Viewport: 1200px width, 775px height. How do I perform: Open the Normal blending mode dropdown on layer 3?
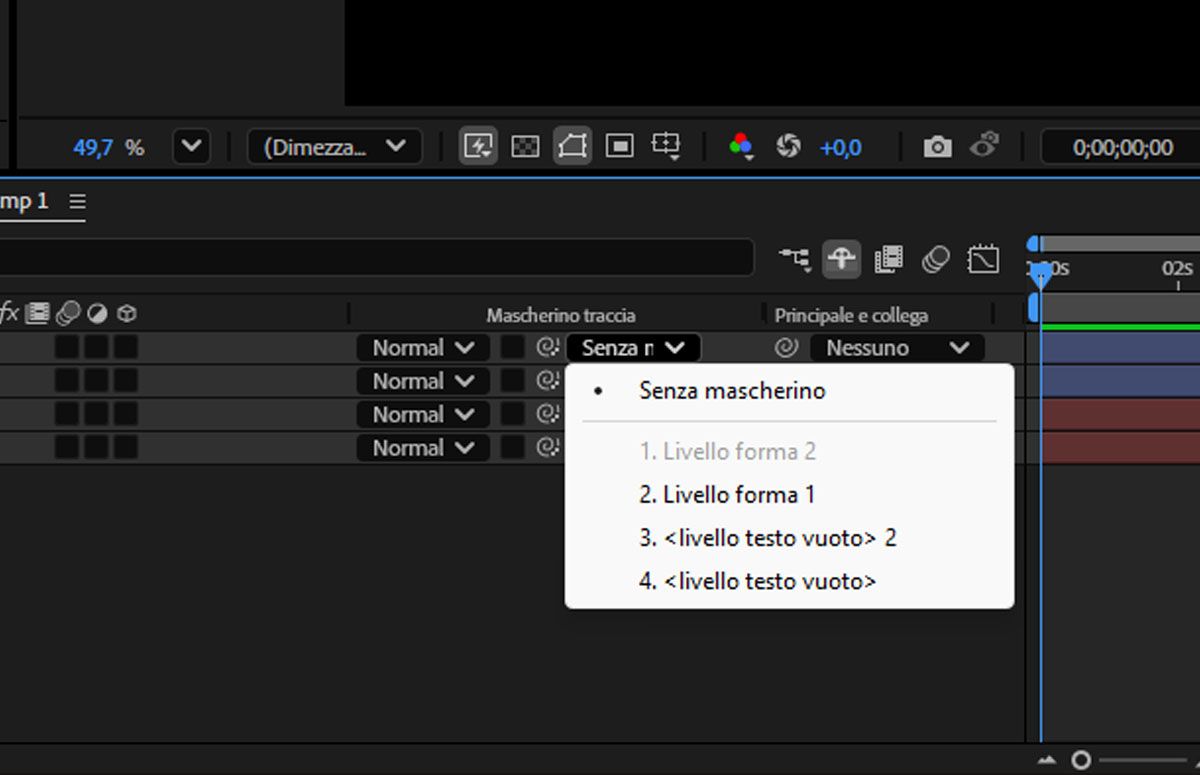(423, 414)
